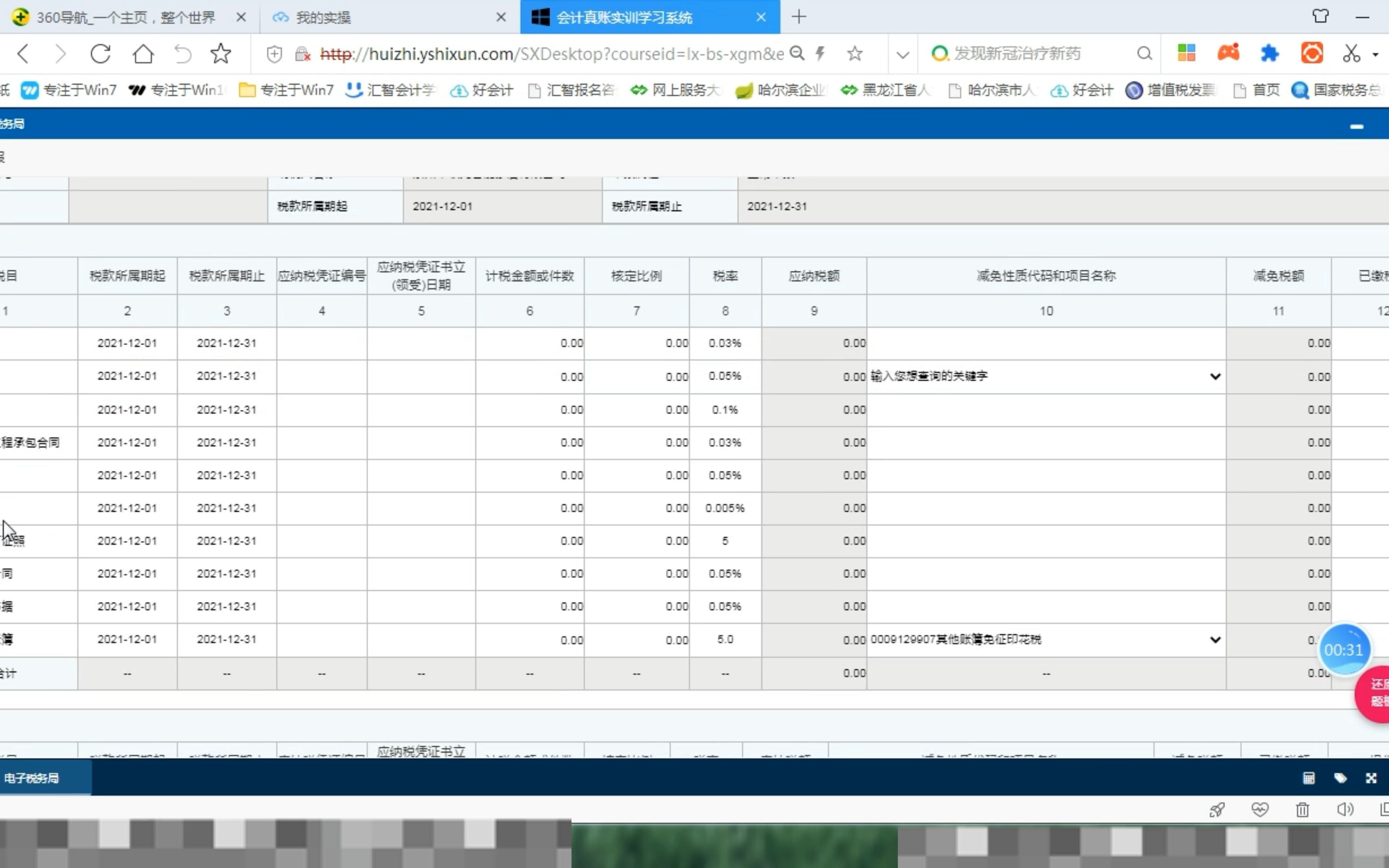This screenshot has height=868, width=1389.
Task: Click first row 计税金额或件数 input cell
Action: click(x=530, y=343)
